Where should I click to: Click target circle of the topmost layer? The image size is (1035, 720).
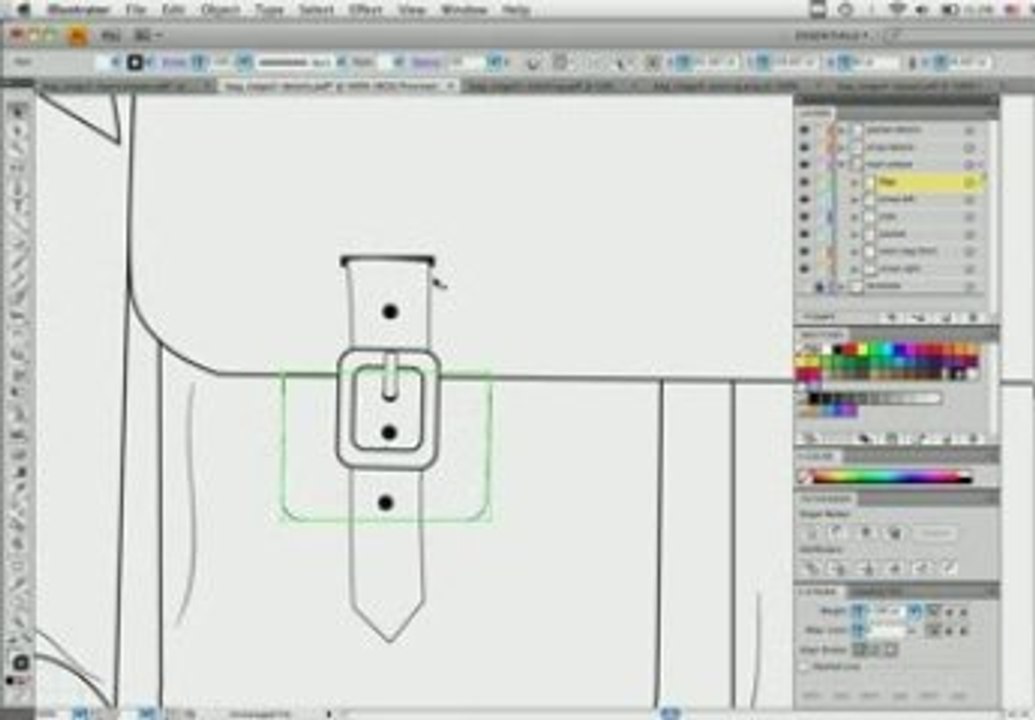click(970, 129)
